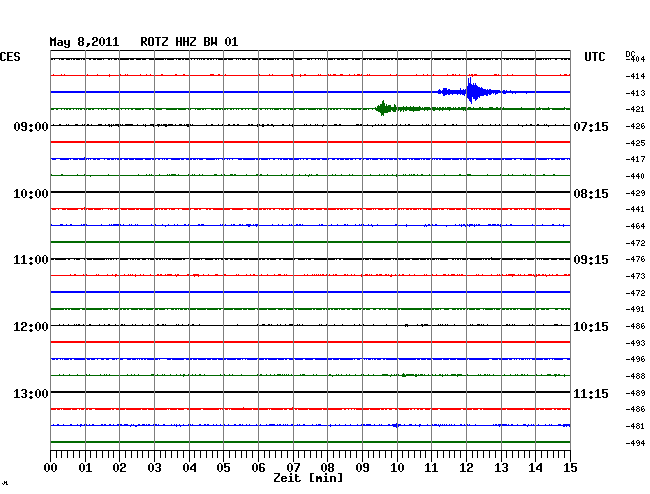Click minute tick label "01" on the bottom axis
Screen dimensions: 650x494
[x=85, y=468]
